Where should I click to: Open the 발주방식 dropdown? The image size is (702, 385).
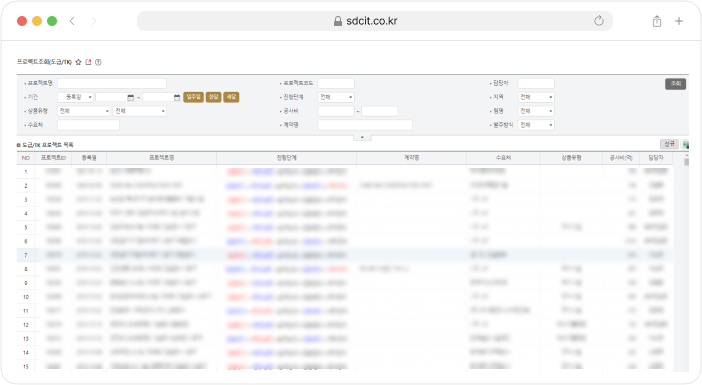coord(536,125)
